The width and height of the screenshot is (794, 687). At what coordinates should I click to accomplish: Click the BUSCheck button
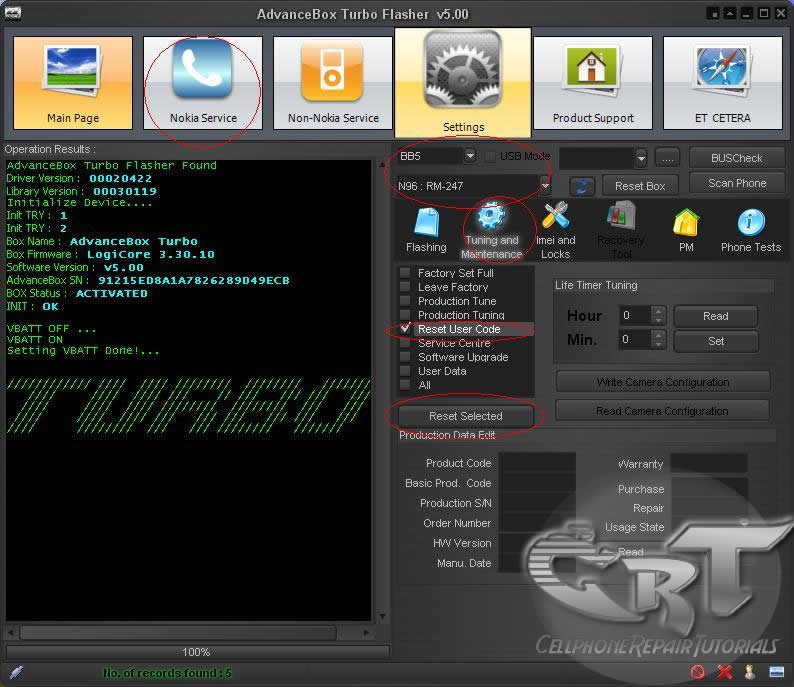(736, 158)
